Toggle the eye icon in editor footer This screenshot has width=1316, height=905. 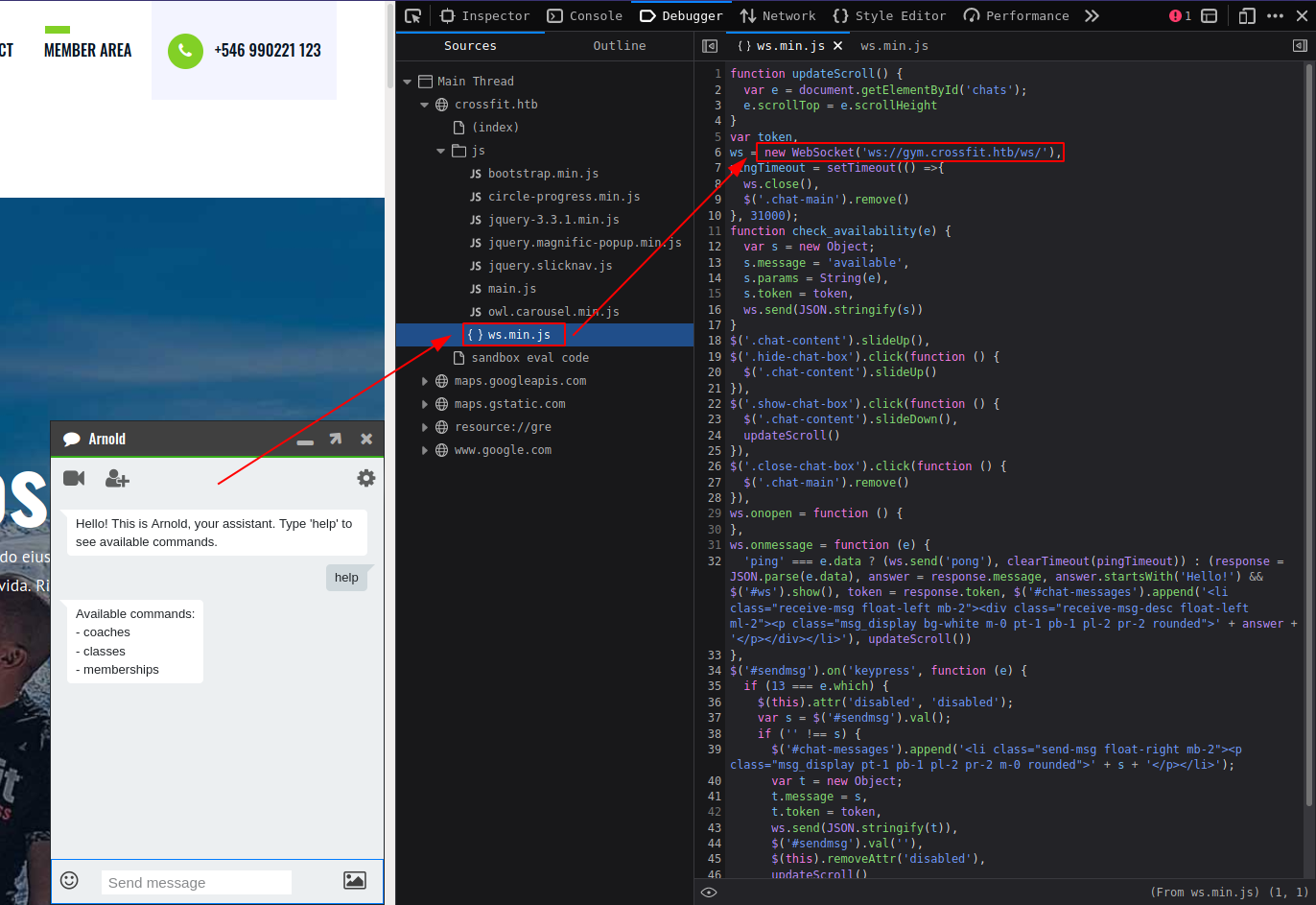(x=709, y=893)
